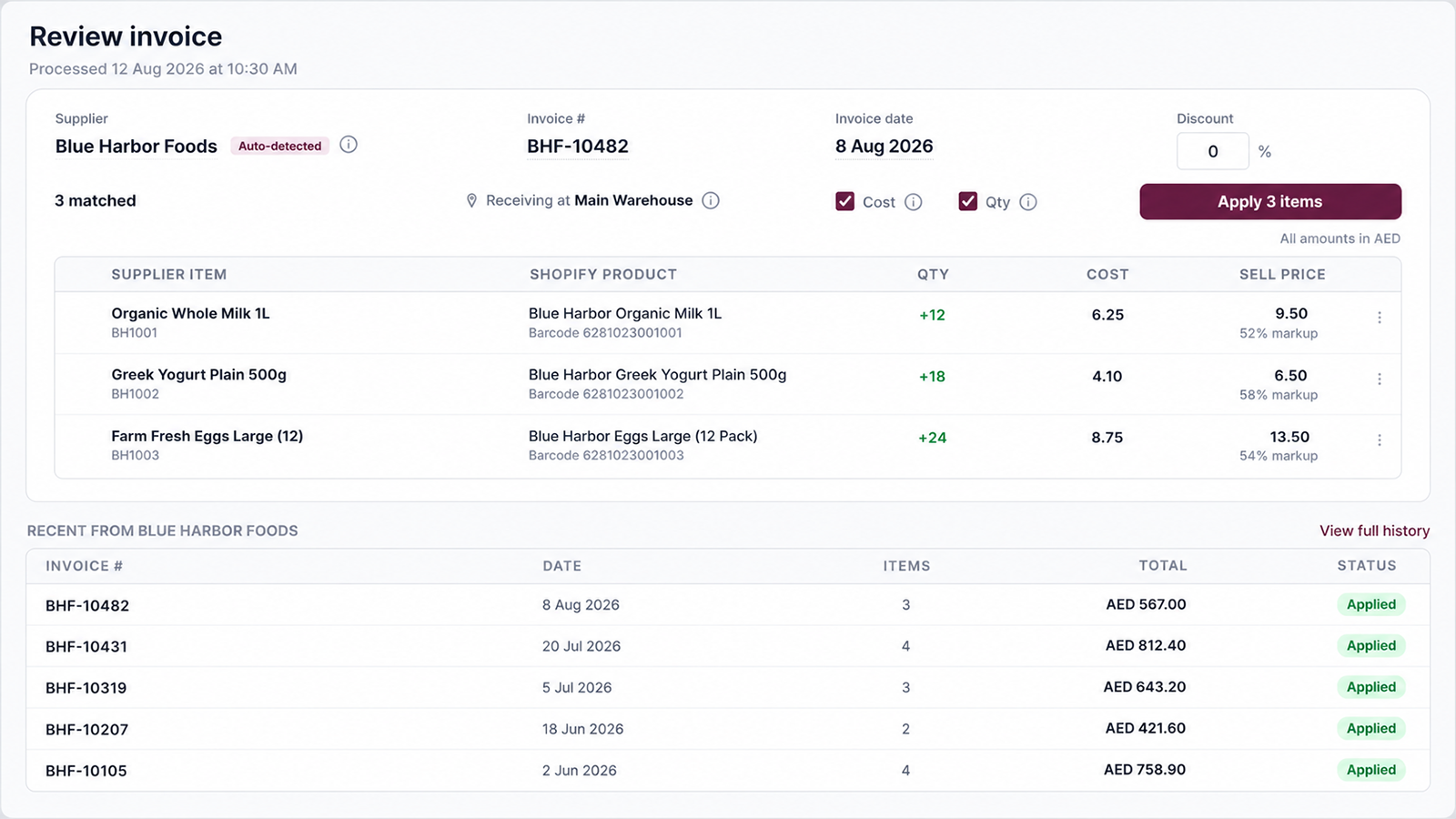Image resolution: width=1456 pixels, height=819 pixels.
Task: Open more options for Greek Yogurt row
Action: tap(1380, 379)
